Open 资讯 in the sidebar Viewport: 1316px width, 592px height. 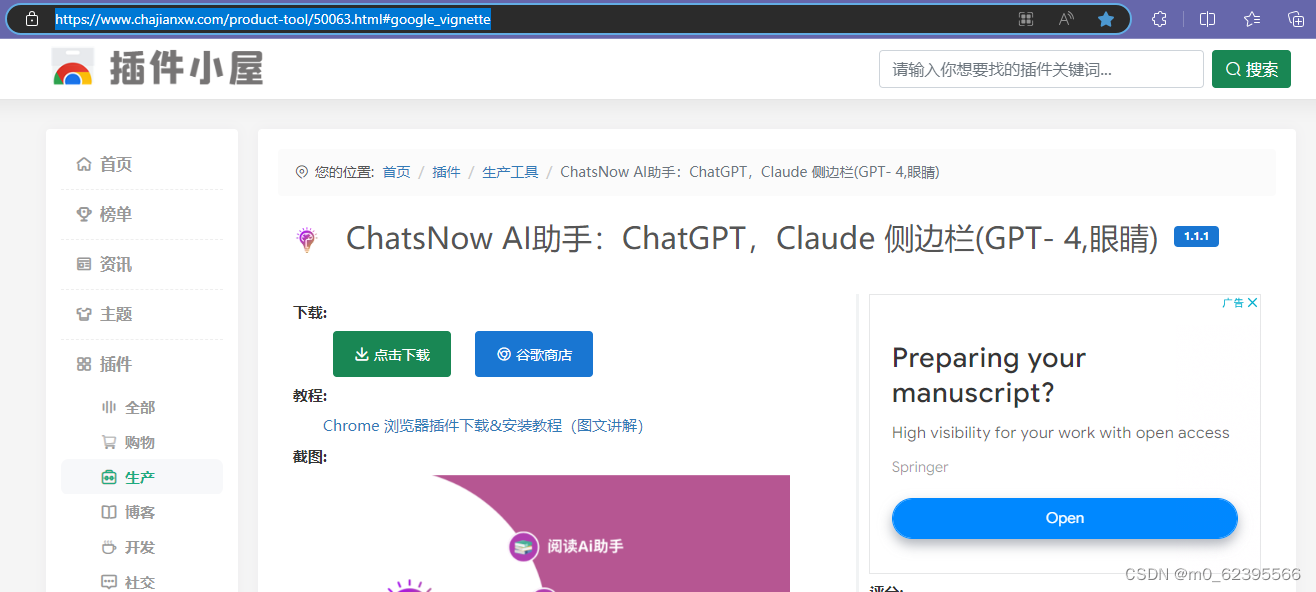pyautogui.click(x=142, y=264)
